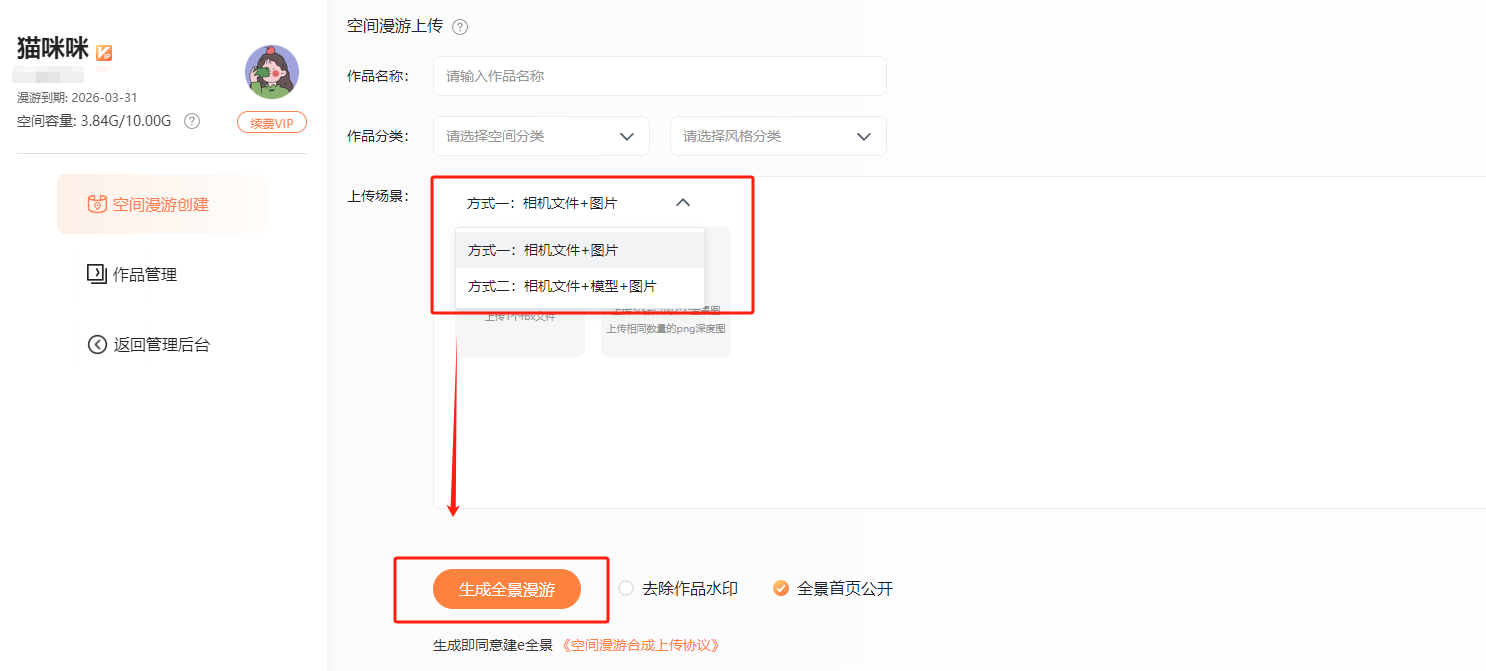Enable the 去除作品水印 option
1486x671 pixels.
pyautogui.click(x=626, y=589)
